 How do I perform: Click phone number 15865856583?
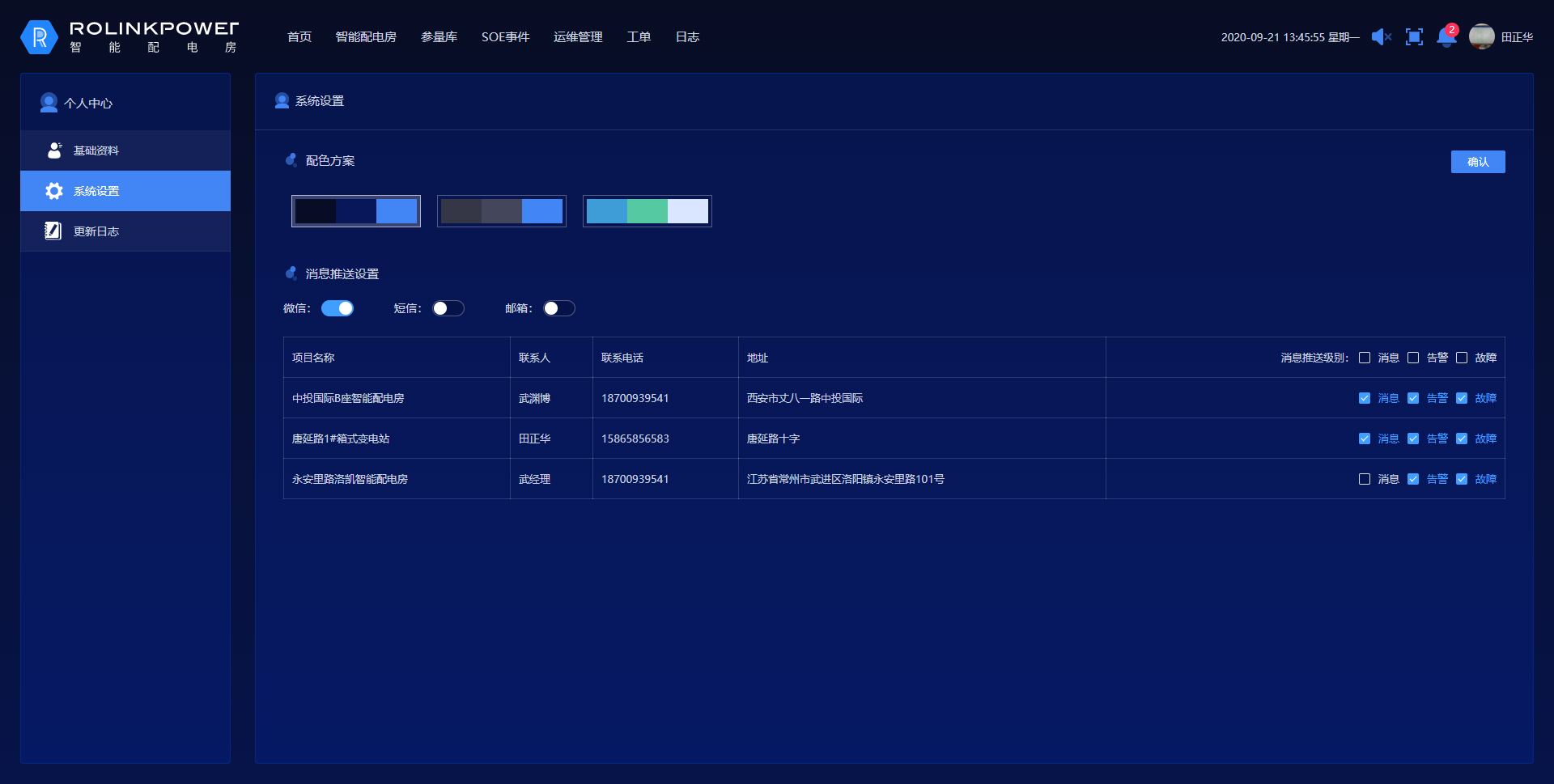coord(635,439)
